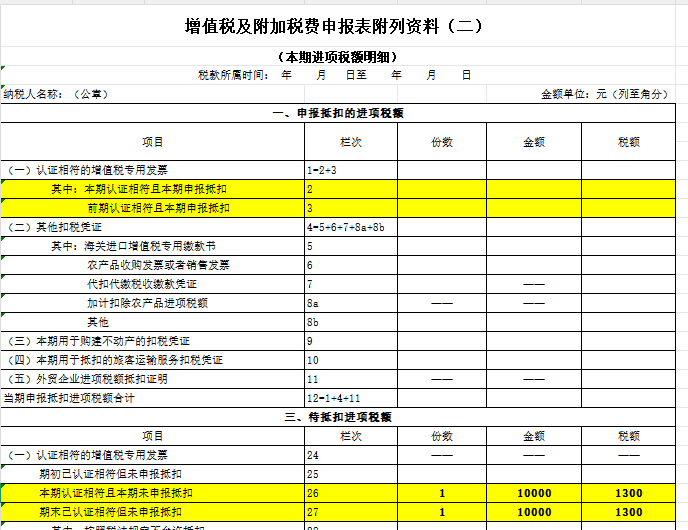Viewport: 688px width, 530px height.
Task: Select the 栏次 cell 24
Action: click(x=351, y=455)
